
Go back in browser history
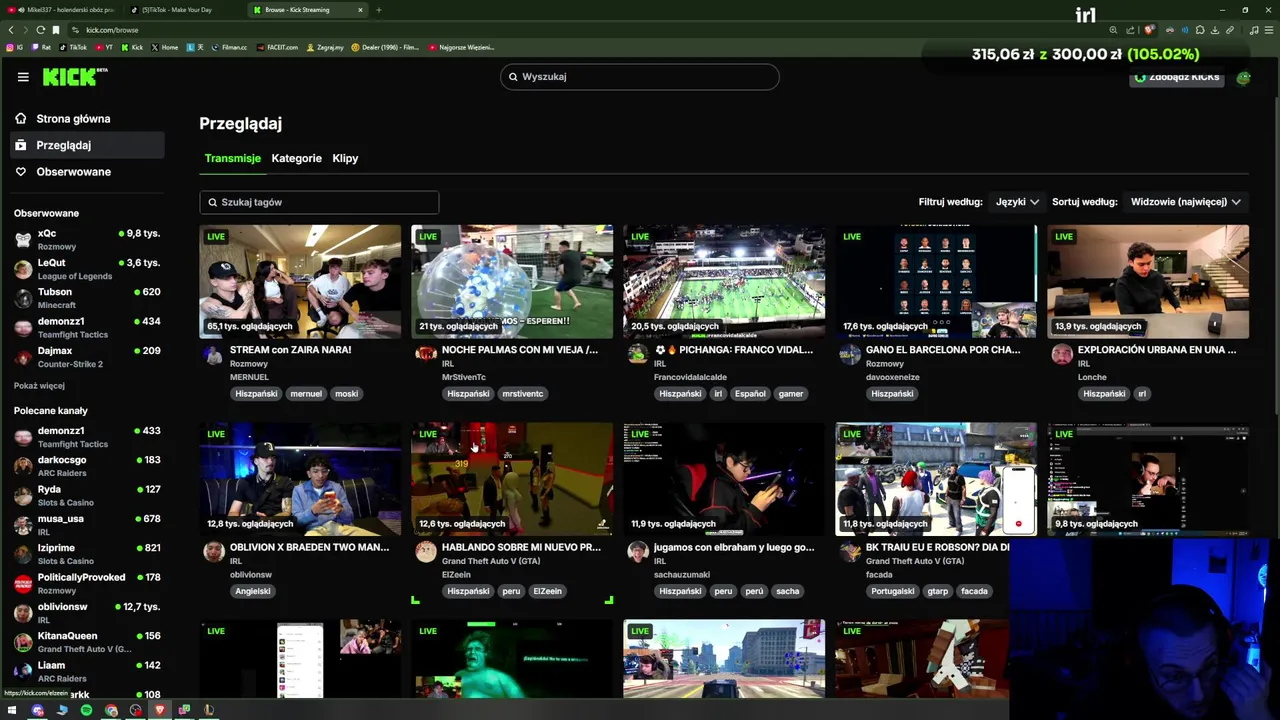(11, 30)
